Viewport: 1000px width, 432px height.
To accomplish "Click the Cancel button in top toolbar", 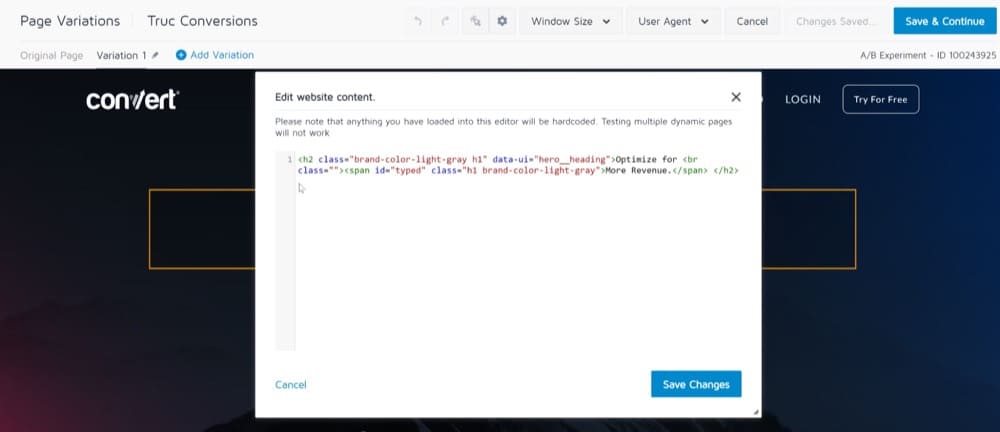I will click(x=752, y=21).
